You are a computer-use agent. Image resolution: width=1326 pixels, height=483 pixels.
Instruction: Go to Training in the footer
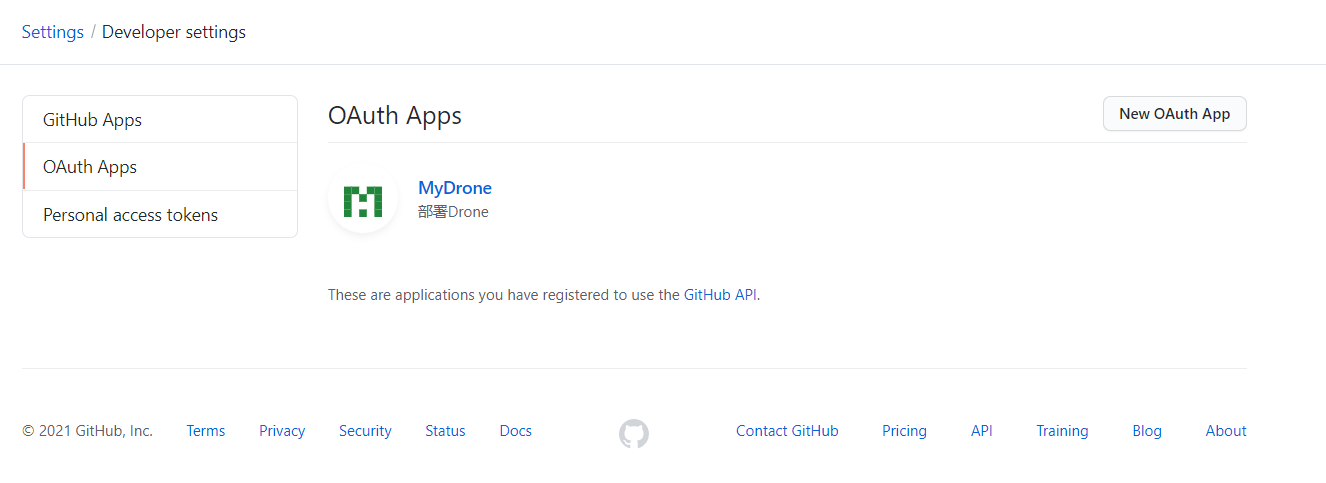(x=1062, y=431)
